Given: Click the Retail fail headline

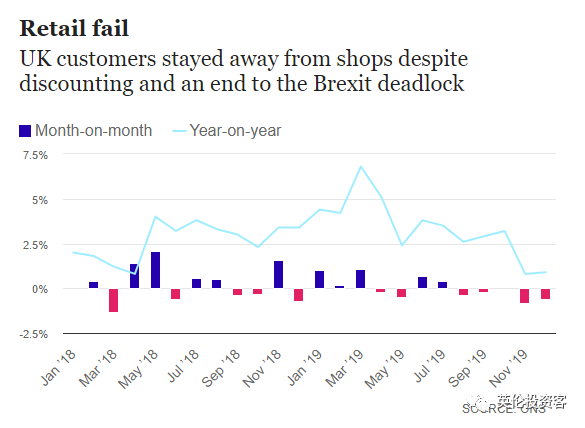Looking at the screenshot, I should point(74,28).
